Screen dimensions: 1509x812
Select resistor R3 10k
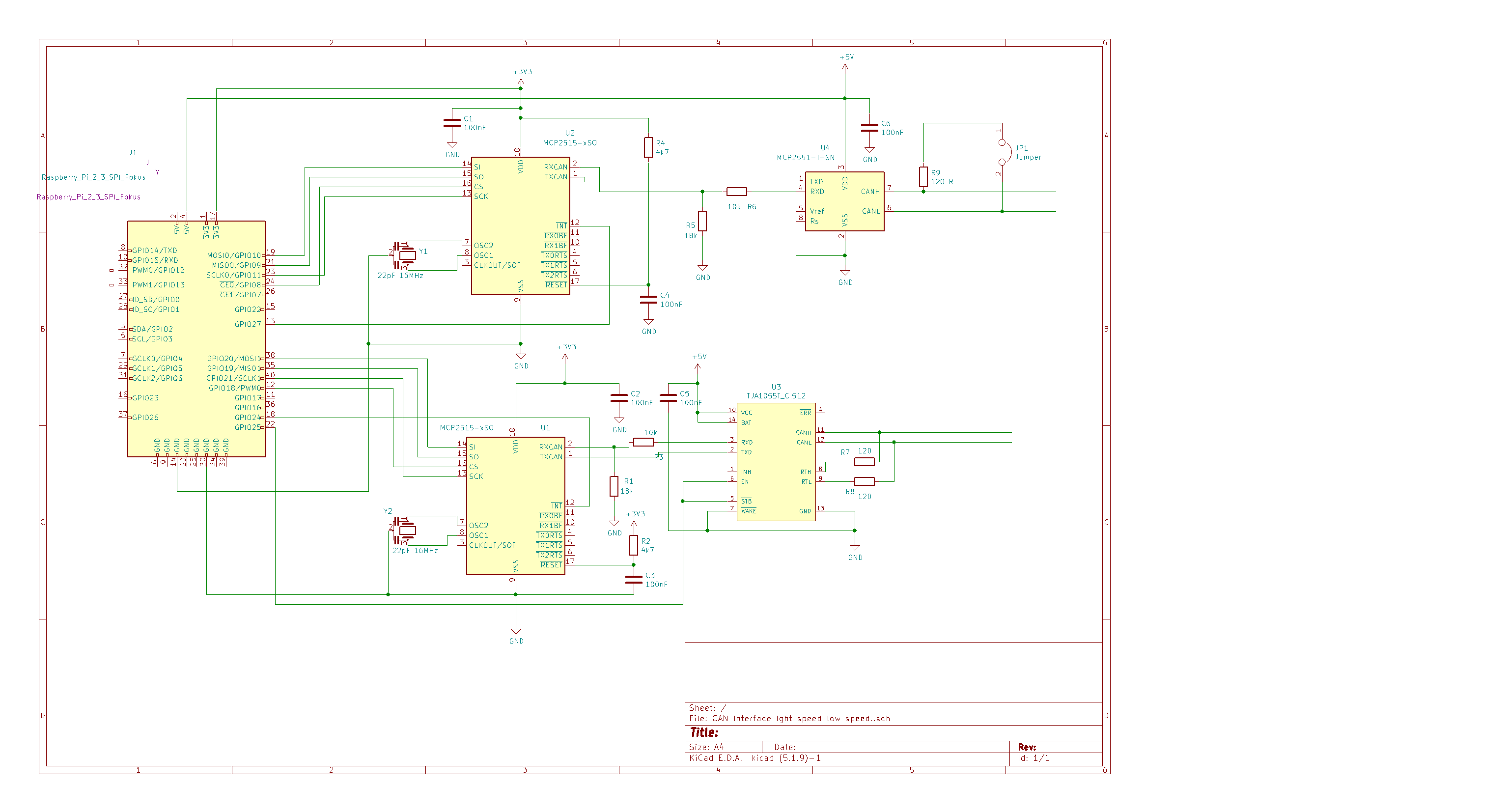pos(643,442)
